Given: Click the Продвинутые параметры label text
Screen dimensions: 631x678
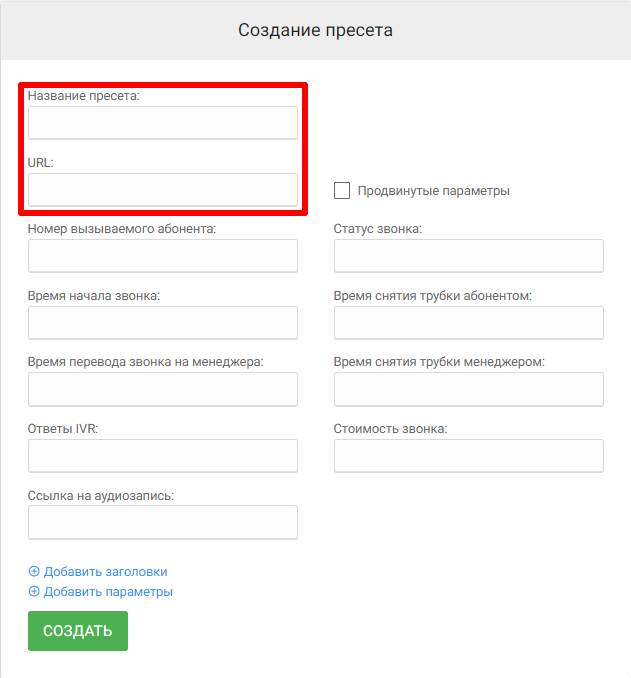Looking at the screenshot, I should point(434,191).
